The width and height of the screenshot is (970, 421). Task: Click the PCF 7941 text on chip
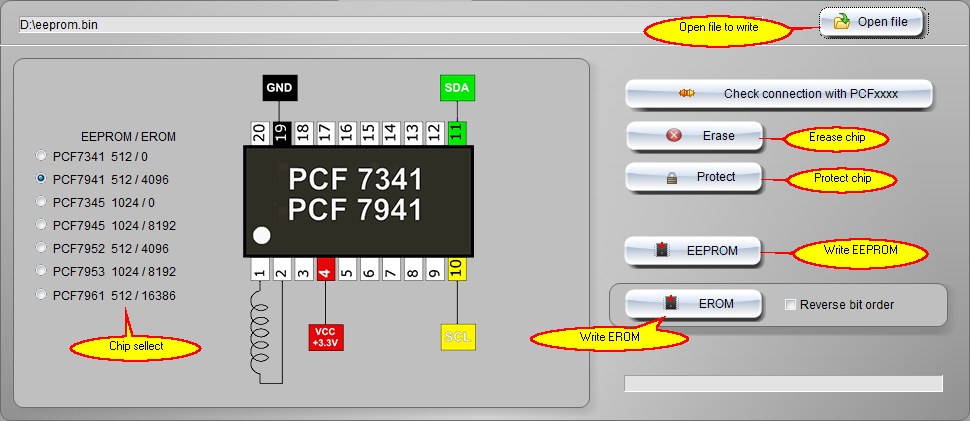click(x=356, y=210)
